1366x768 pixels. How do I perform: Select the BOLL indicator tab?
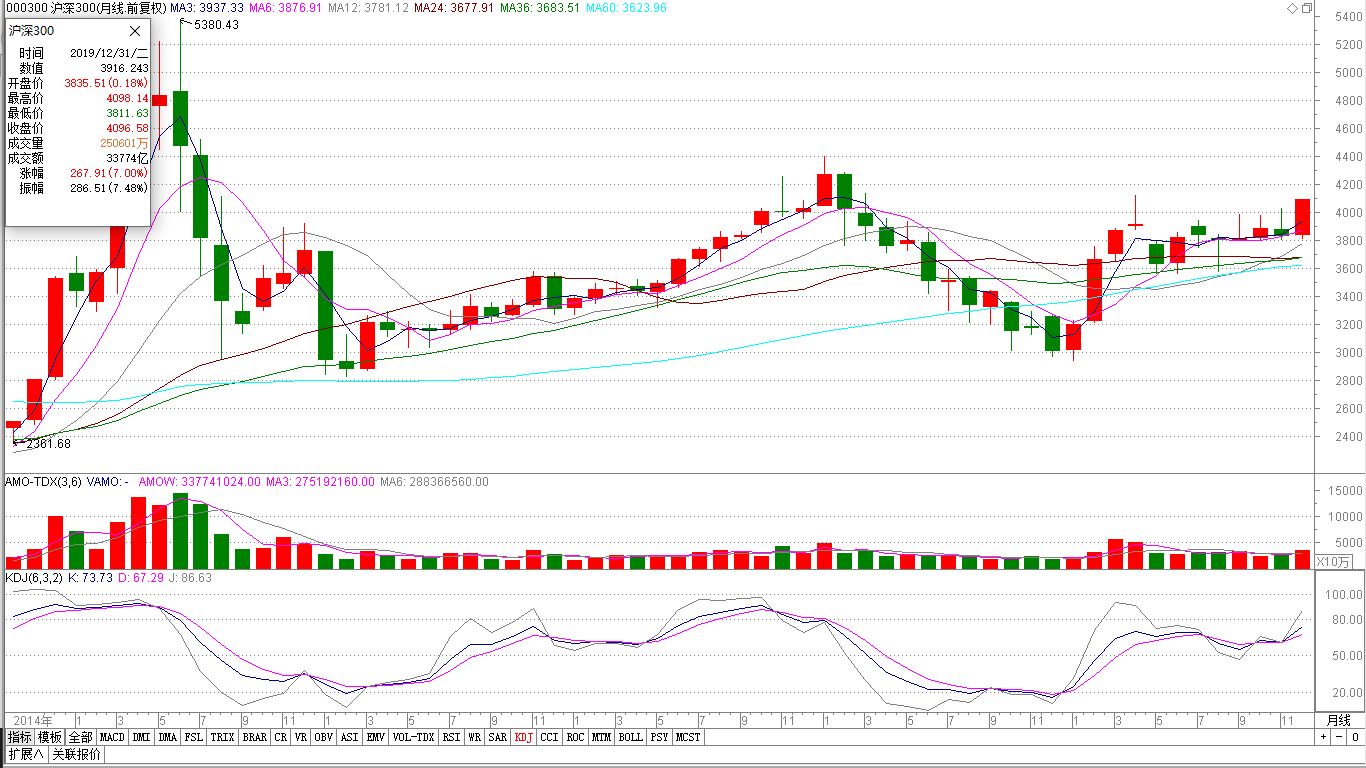[630, 737]
